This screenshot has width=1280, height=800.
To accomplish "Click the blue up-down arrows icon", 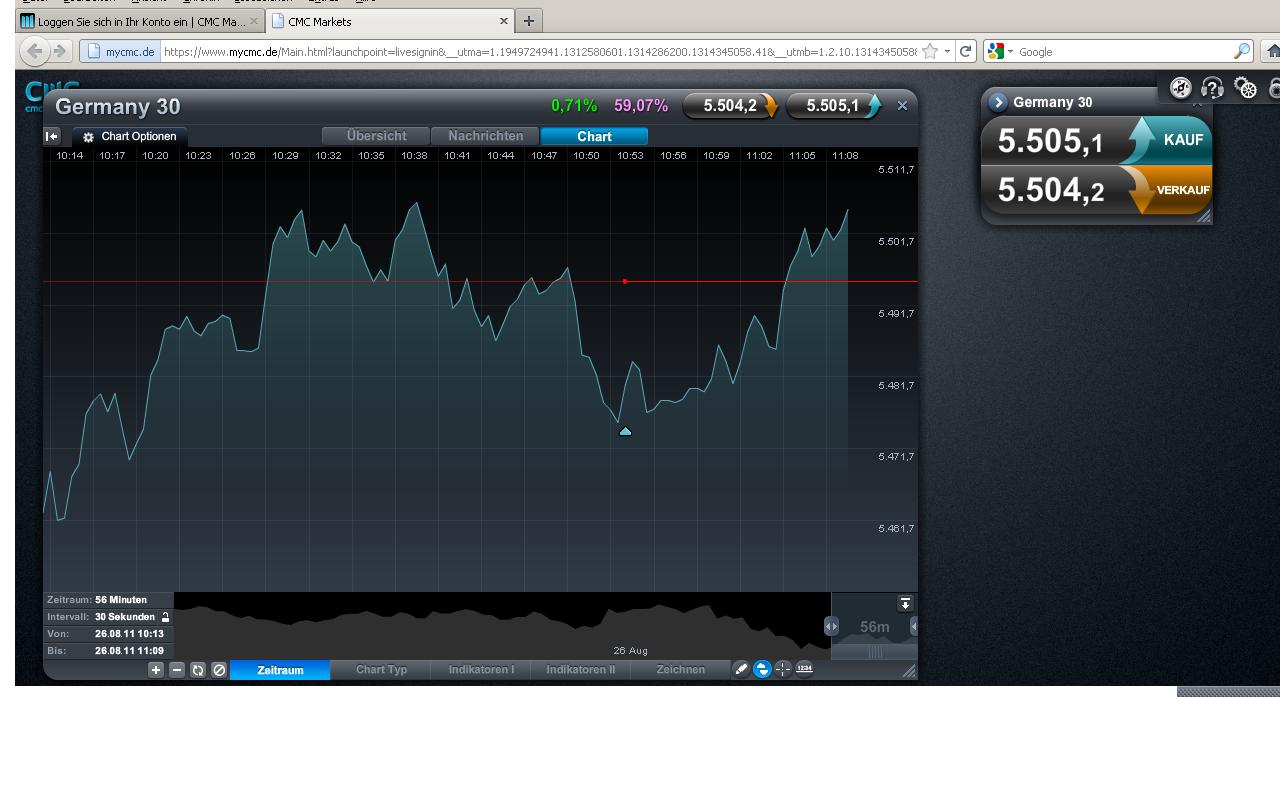I will click(x=762, y=669).
